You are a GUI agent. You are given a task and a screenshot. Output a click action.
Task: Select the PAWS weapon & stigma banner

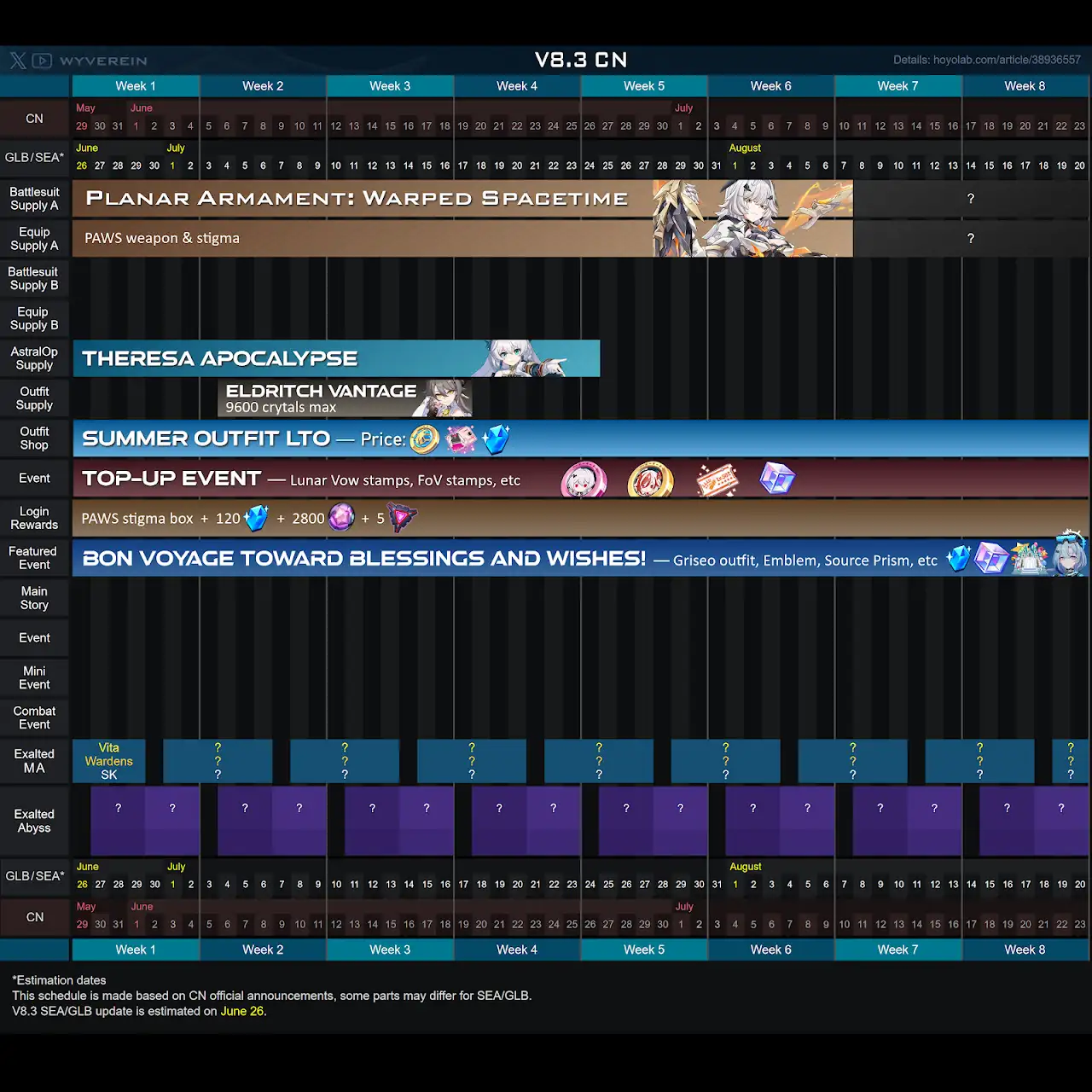[462, 238]
